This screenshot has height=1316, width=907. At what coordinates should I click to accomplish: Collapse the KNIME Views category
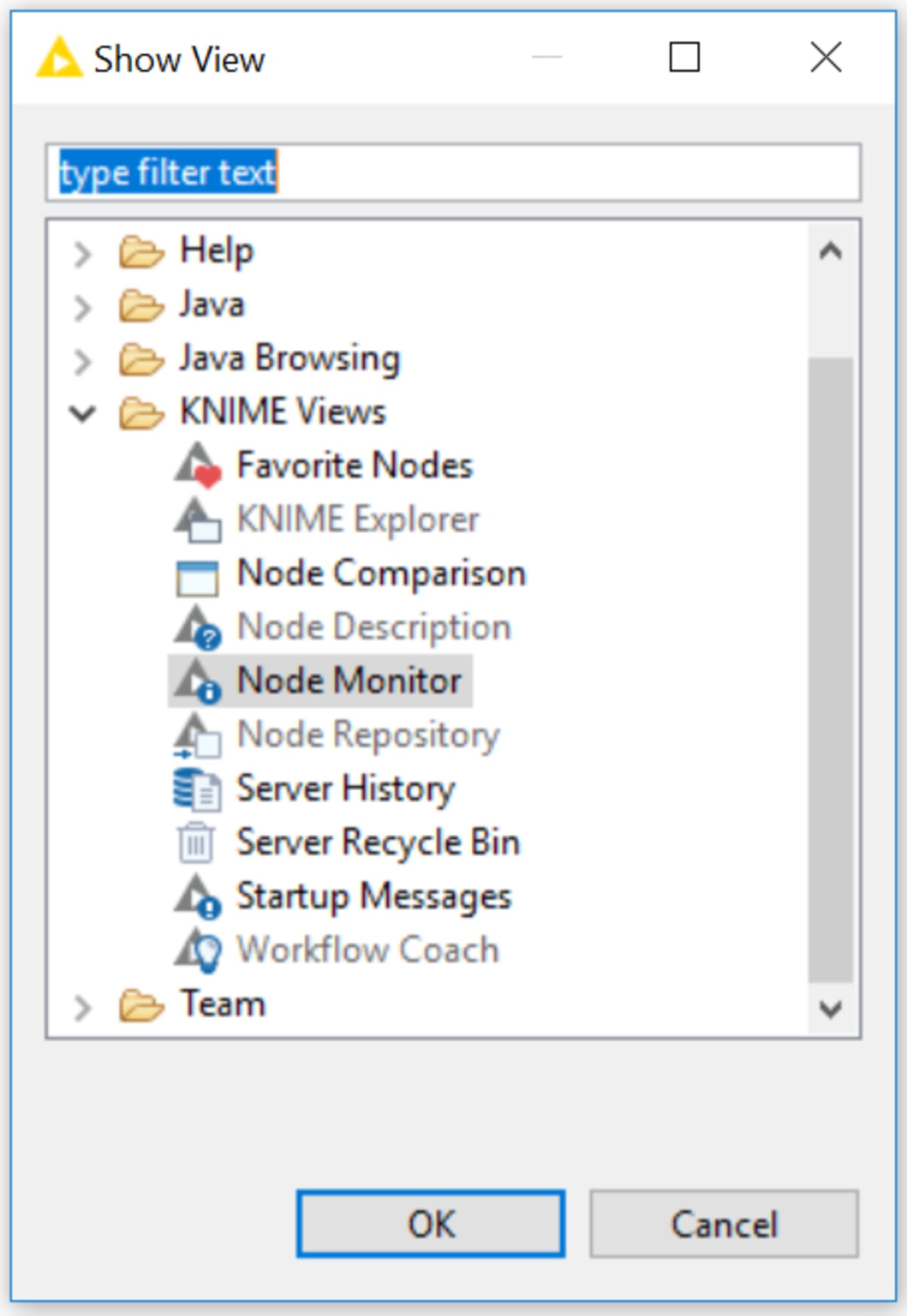point(83,413)
